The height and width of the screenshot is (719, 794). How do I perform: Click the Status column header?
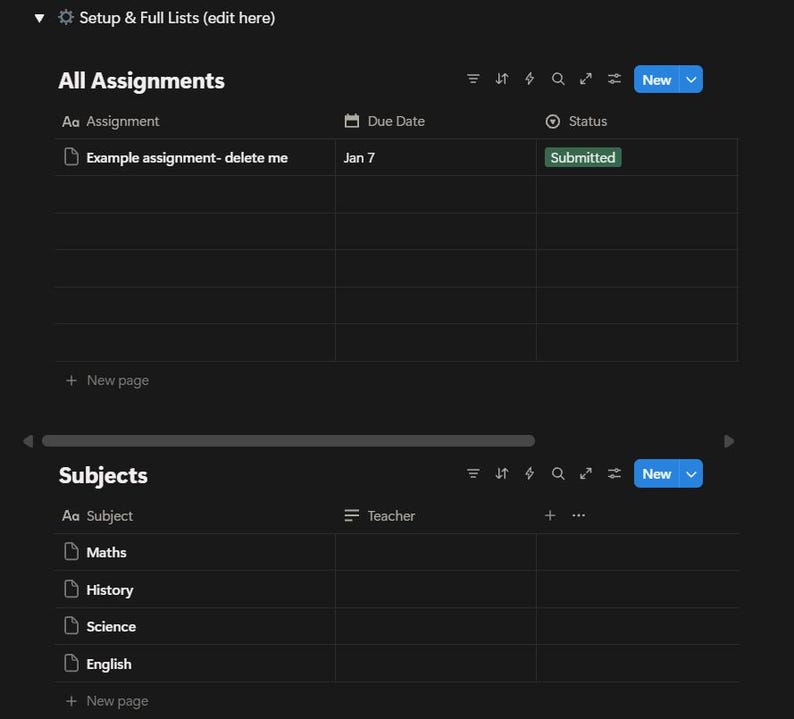tap(637, 122)
